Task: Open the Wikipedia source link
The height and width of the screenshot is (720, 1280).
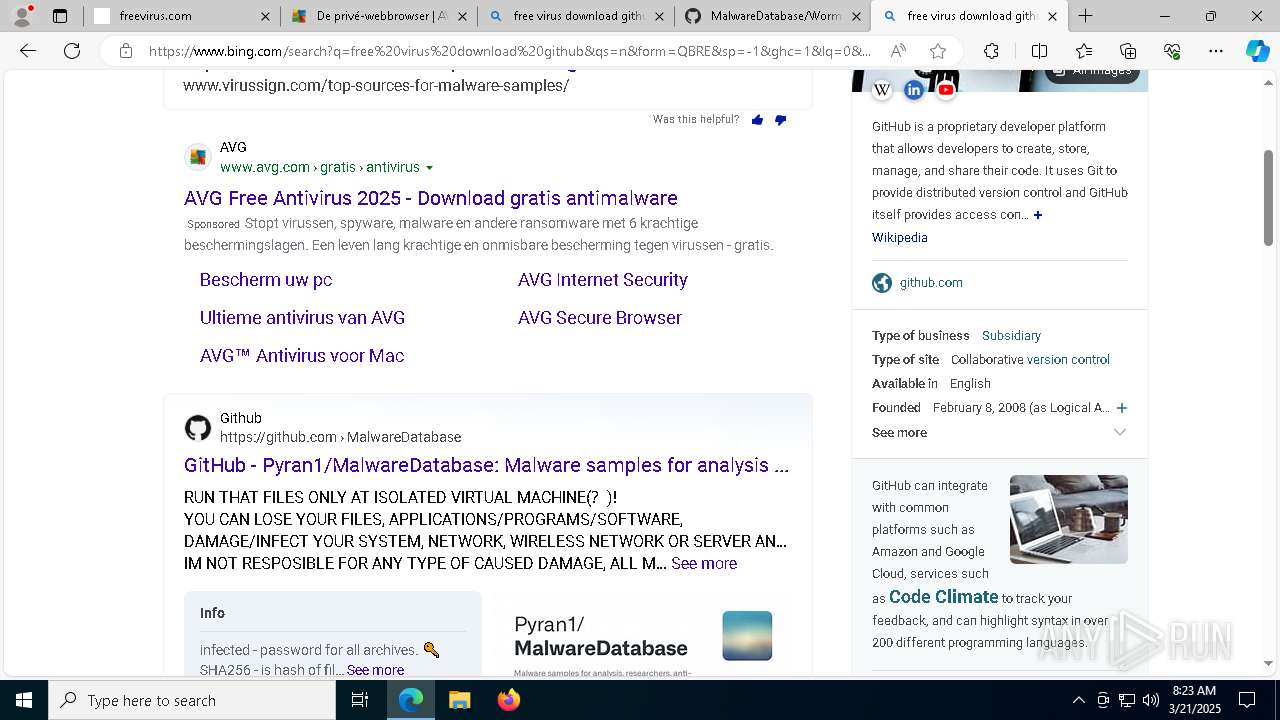Action: pyautogui.click(x=900, y=238)
